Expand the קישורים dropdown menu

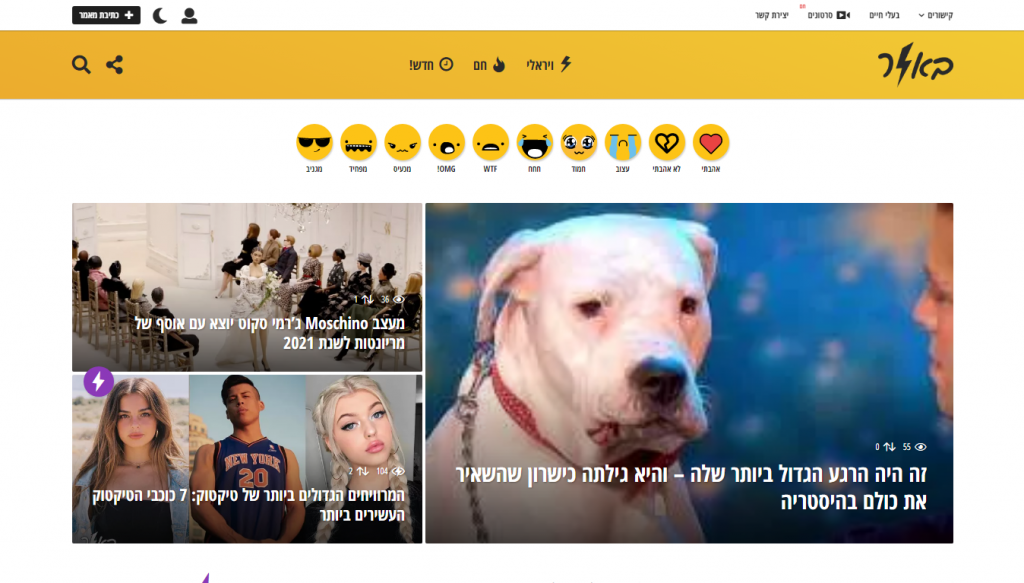(x=935, y=15)
